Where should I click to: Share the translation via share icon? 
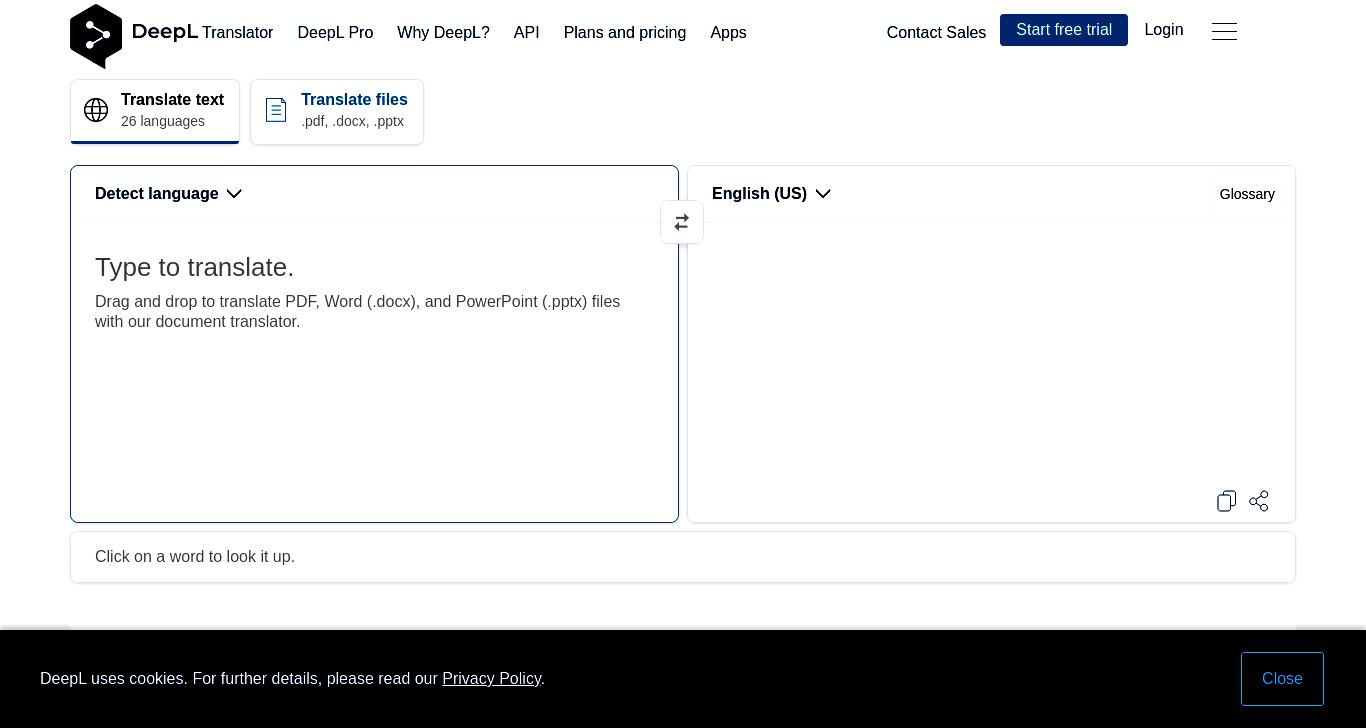coord(1259,501)
